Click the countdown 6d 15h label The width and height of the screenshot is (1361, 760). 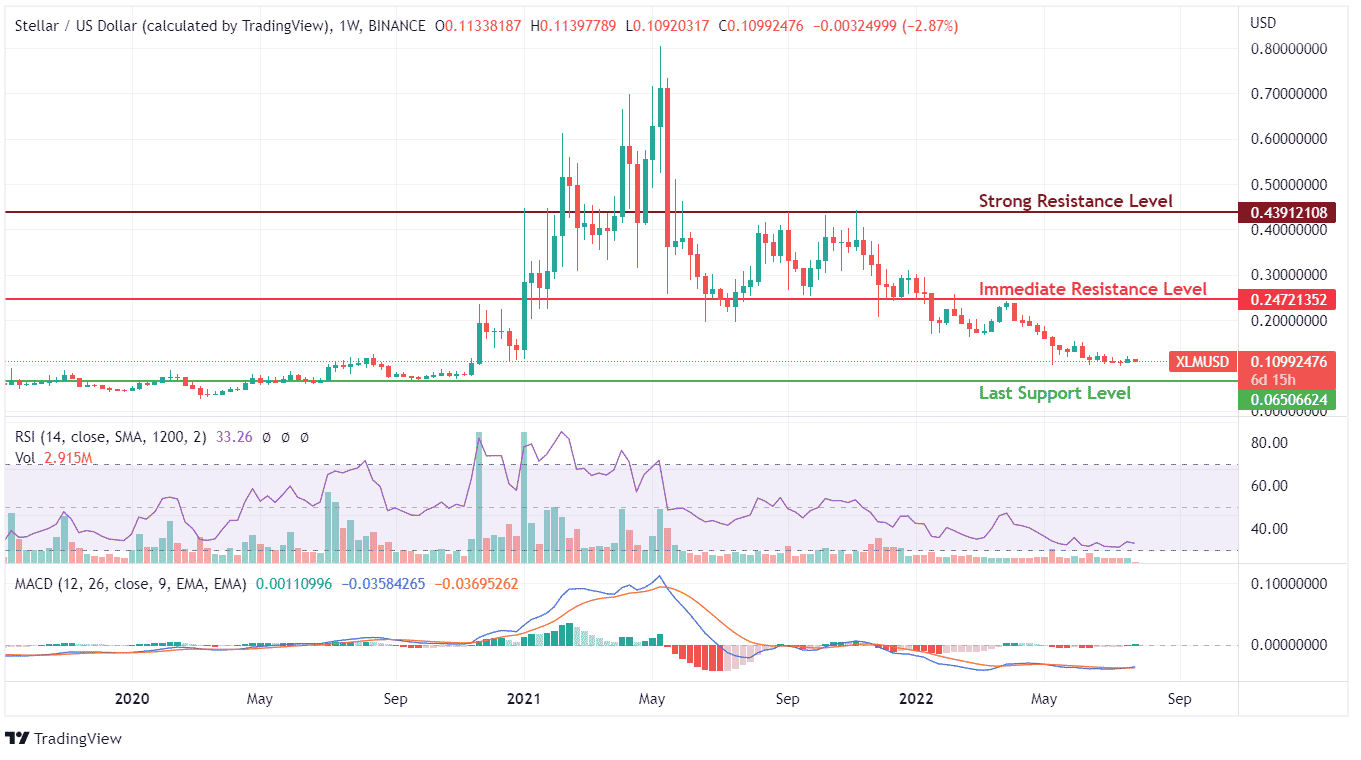pyautogui.click(x=1273, y=380)
